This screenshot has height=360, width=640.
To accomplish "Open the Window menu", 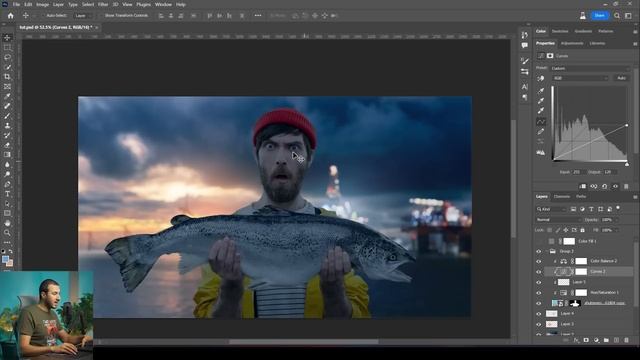I will (x=163, y=4).
